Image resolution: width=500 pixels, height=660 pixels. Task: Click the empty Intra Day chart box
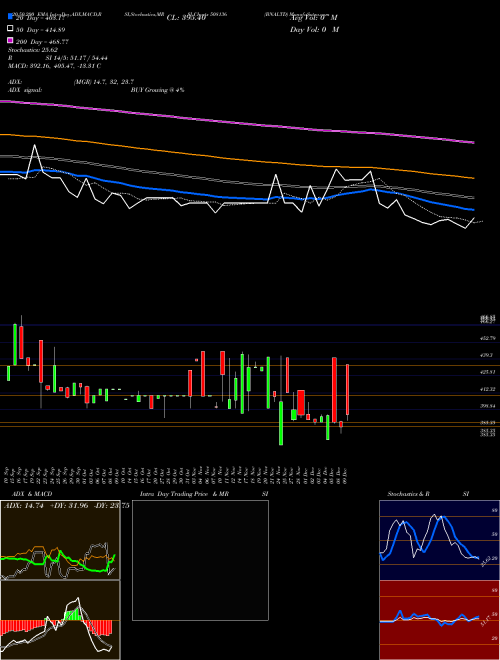200,560
